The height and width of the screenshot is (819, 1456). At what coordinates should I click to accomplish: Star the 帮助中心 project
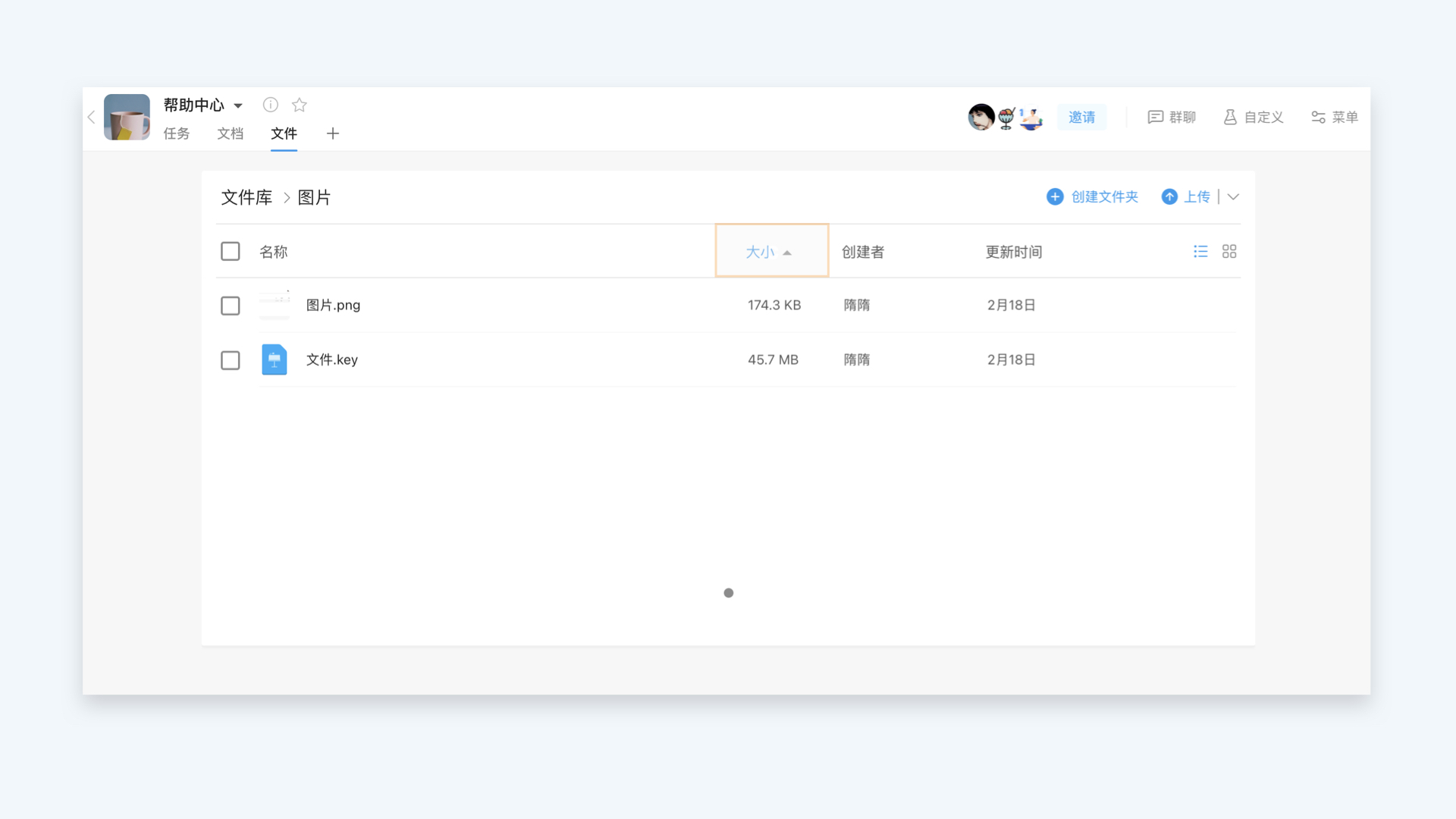[300, 105]
